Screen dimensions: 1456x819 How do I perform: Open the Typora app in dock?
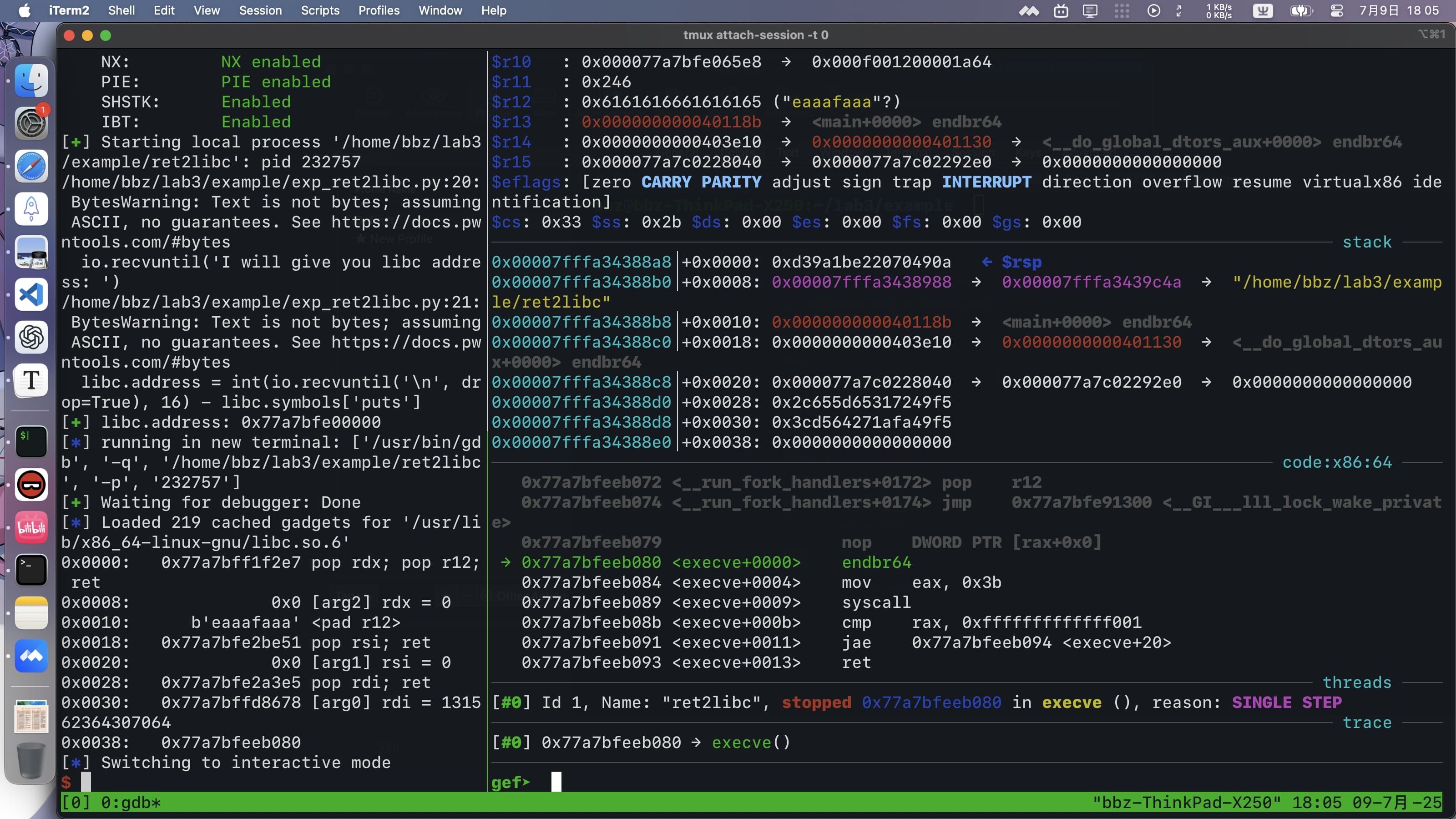click(31, 380)
